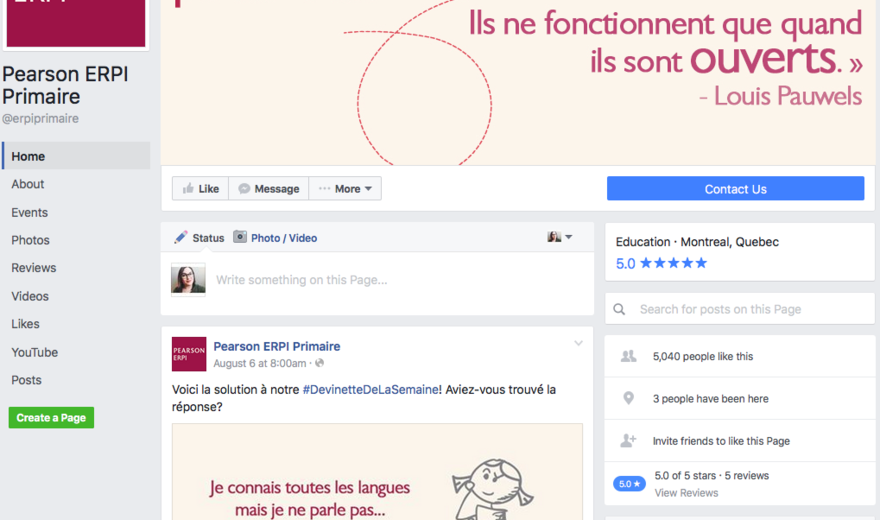Image resolution: width=880 pixels, height=520 pixels.
Task: Click the @erpiprimaire username
Action: point(40,118)
